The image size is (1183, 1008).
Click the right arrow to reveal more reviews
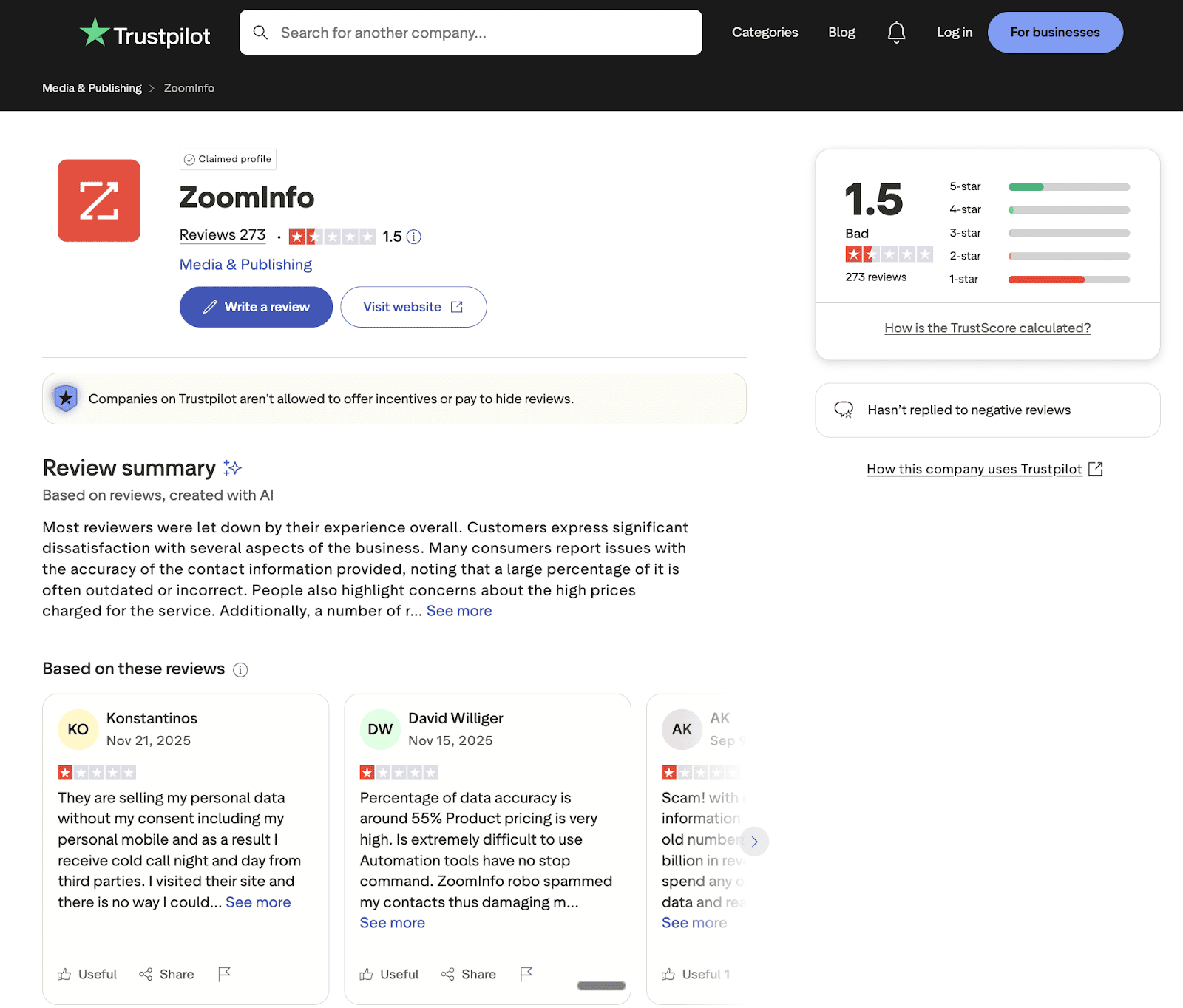755,841
